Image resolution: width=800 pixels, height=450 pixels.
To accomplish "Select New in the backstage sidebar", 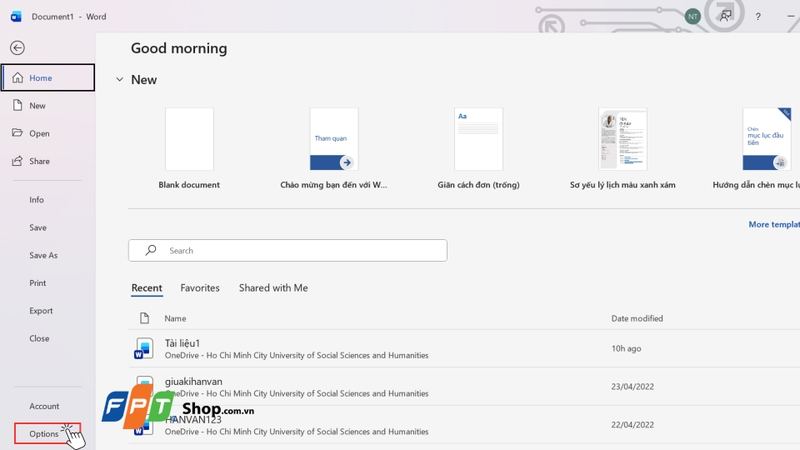I will (x=47, y=106).
